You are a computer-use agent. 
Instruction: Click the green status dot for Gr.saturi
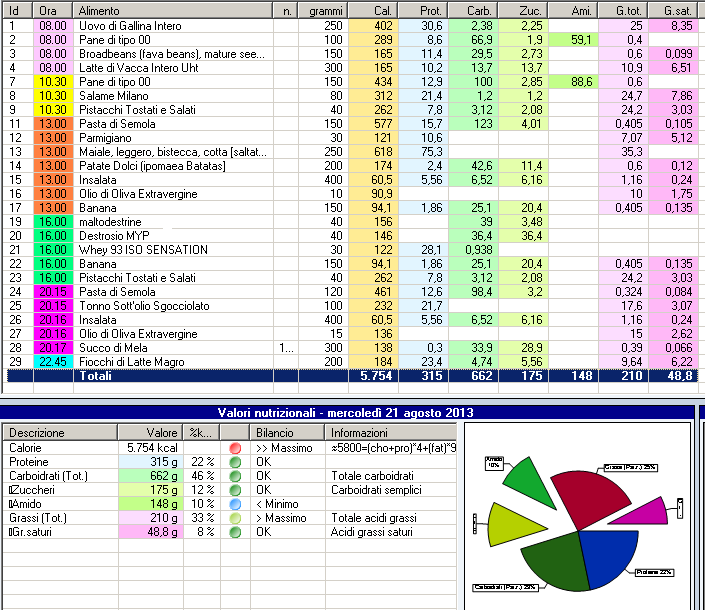[x=235, y=533]
